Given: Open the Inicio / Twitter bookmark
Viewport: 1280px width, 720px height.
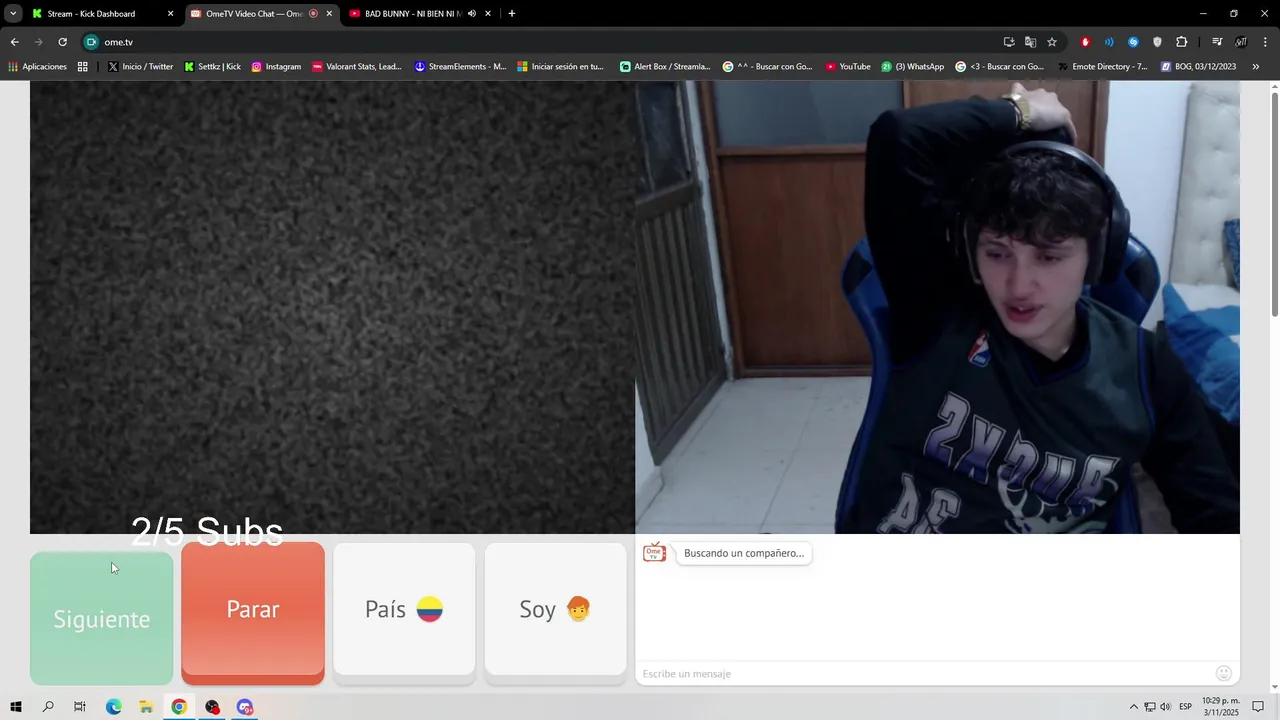Looking at the screenshot, I should (x=140, y=67).
